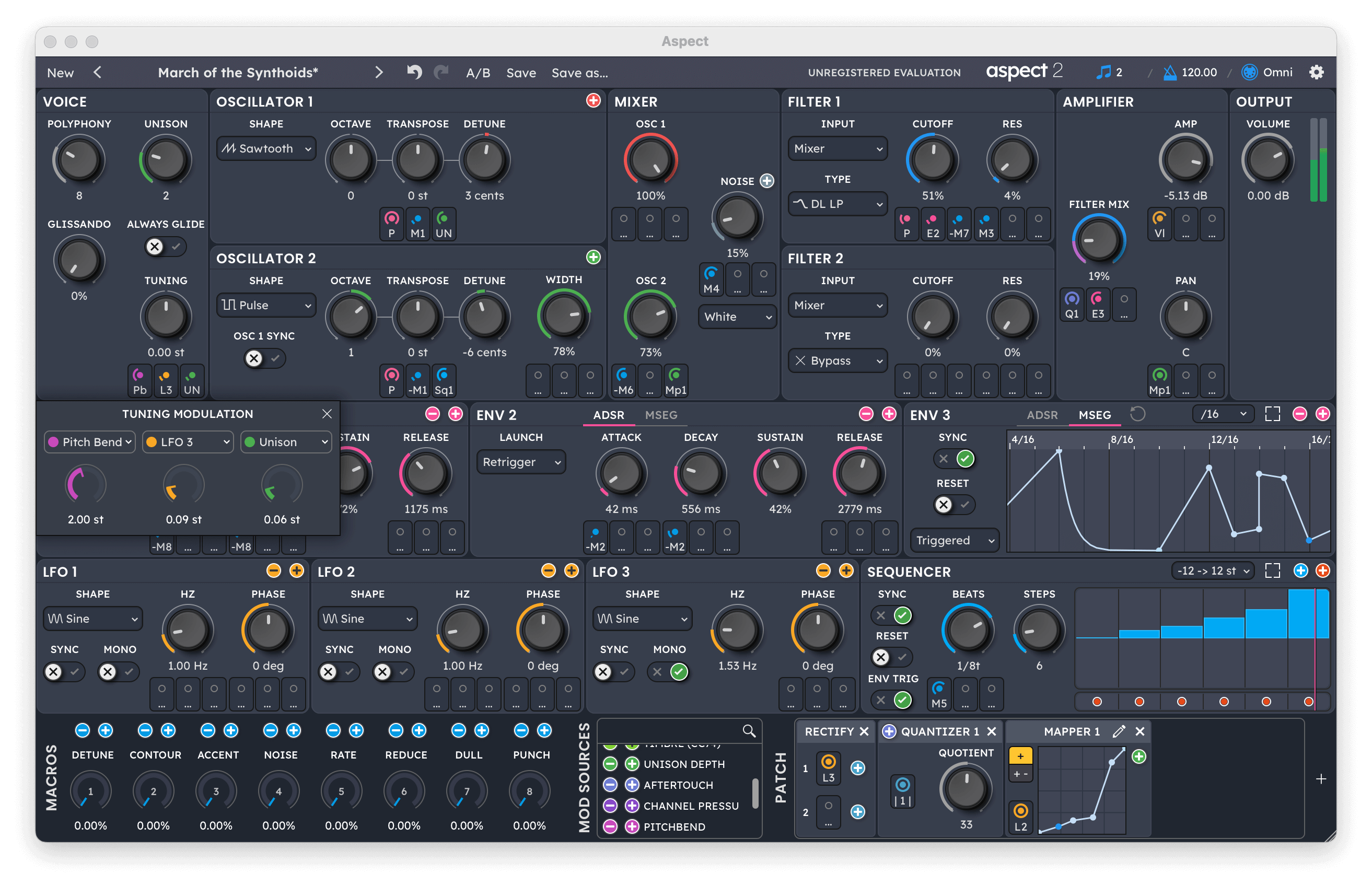Click the Sequencer blue plus button

tap(1300, 570)
